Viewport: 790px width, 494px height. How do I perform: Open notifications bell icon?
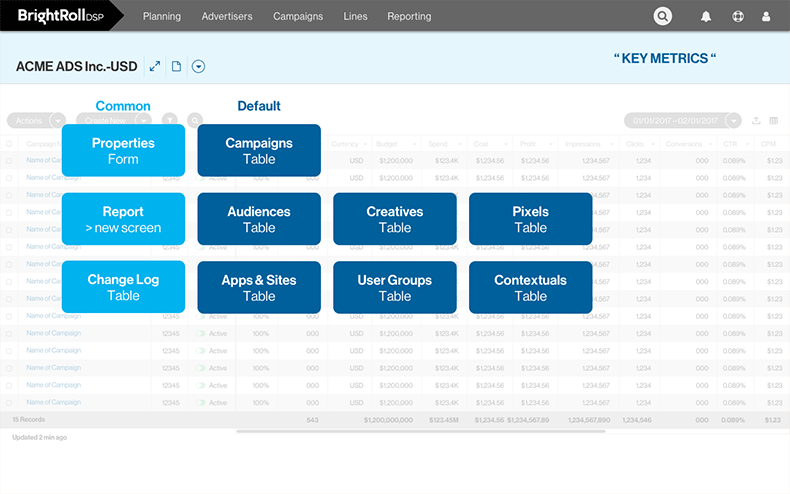click(x=706, y=17)
